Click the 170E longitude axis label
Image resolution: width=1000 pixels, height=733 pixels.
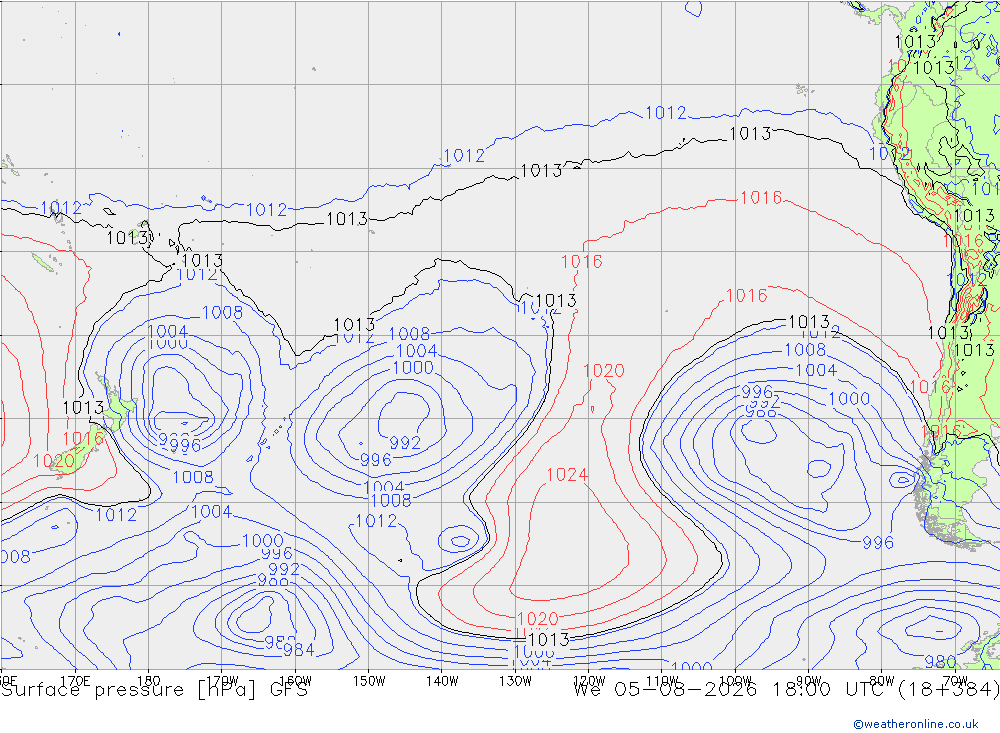tap(75, 681)
